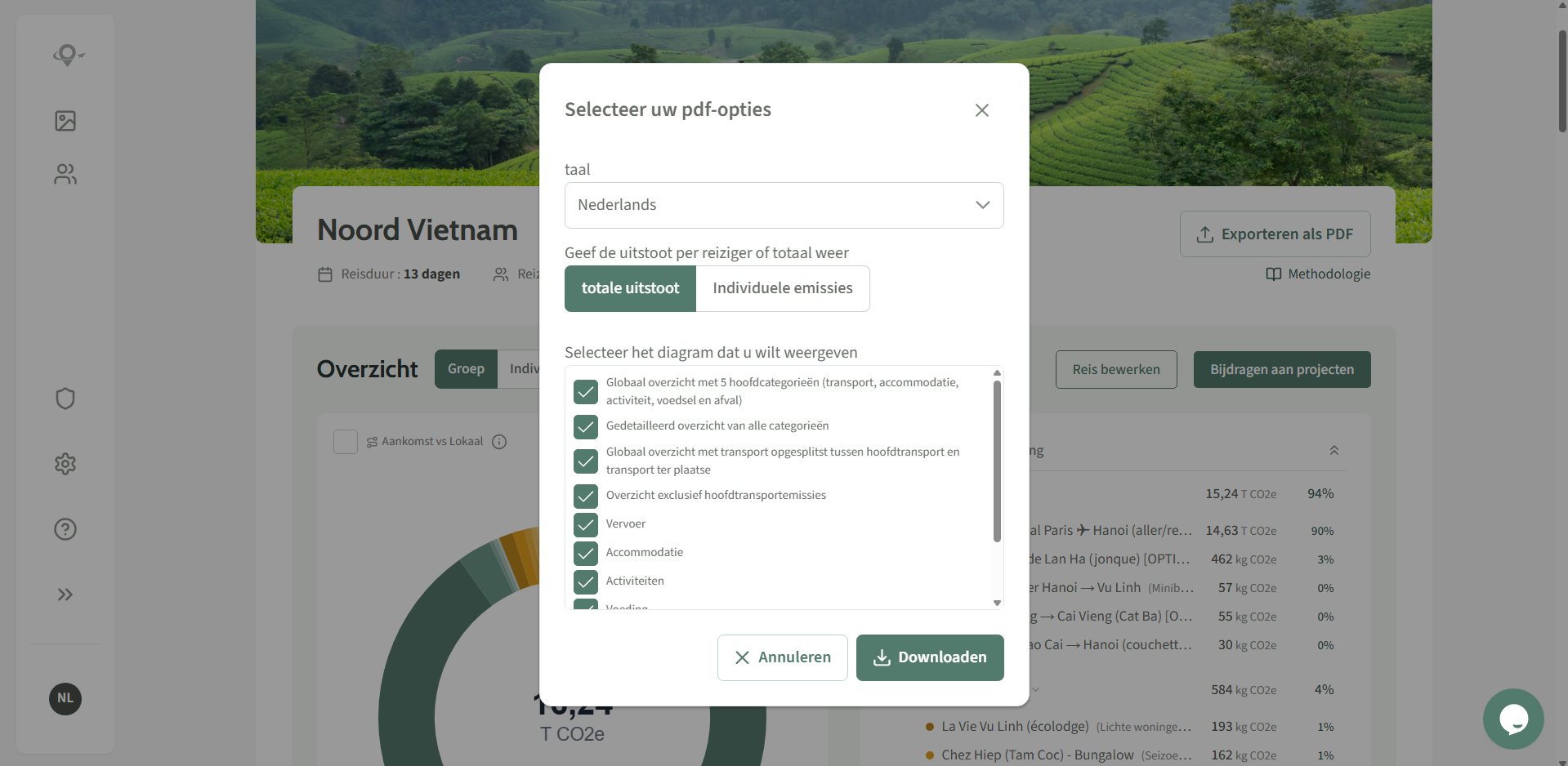Click Exporteren als PDF button

[x=1275, y=234]
